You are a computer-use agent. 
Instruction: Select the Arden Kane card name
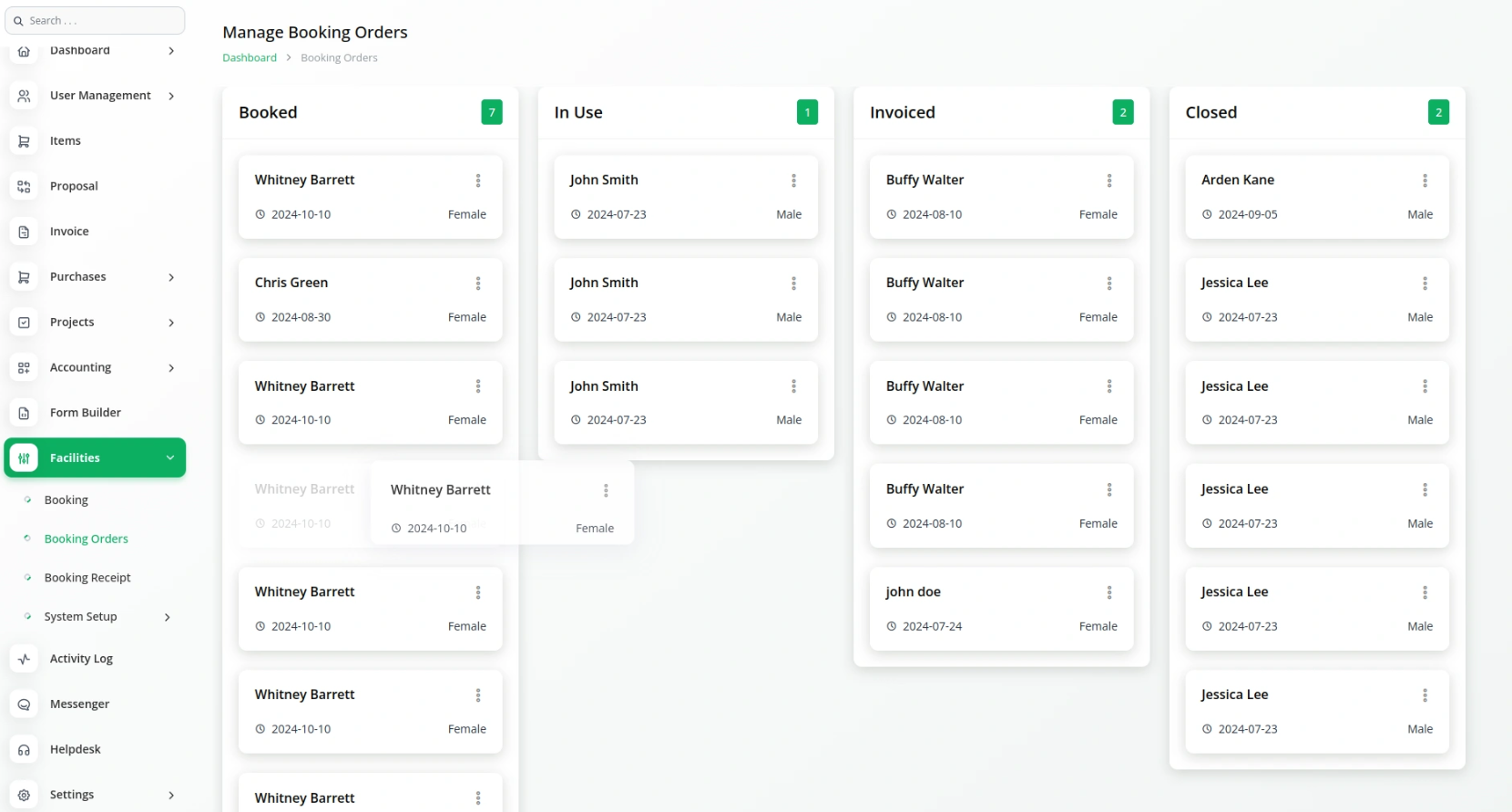[1238, 180]
